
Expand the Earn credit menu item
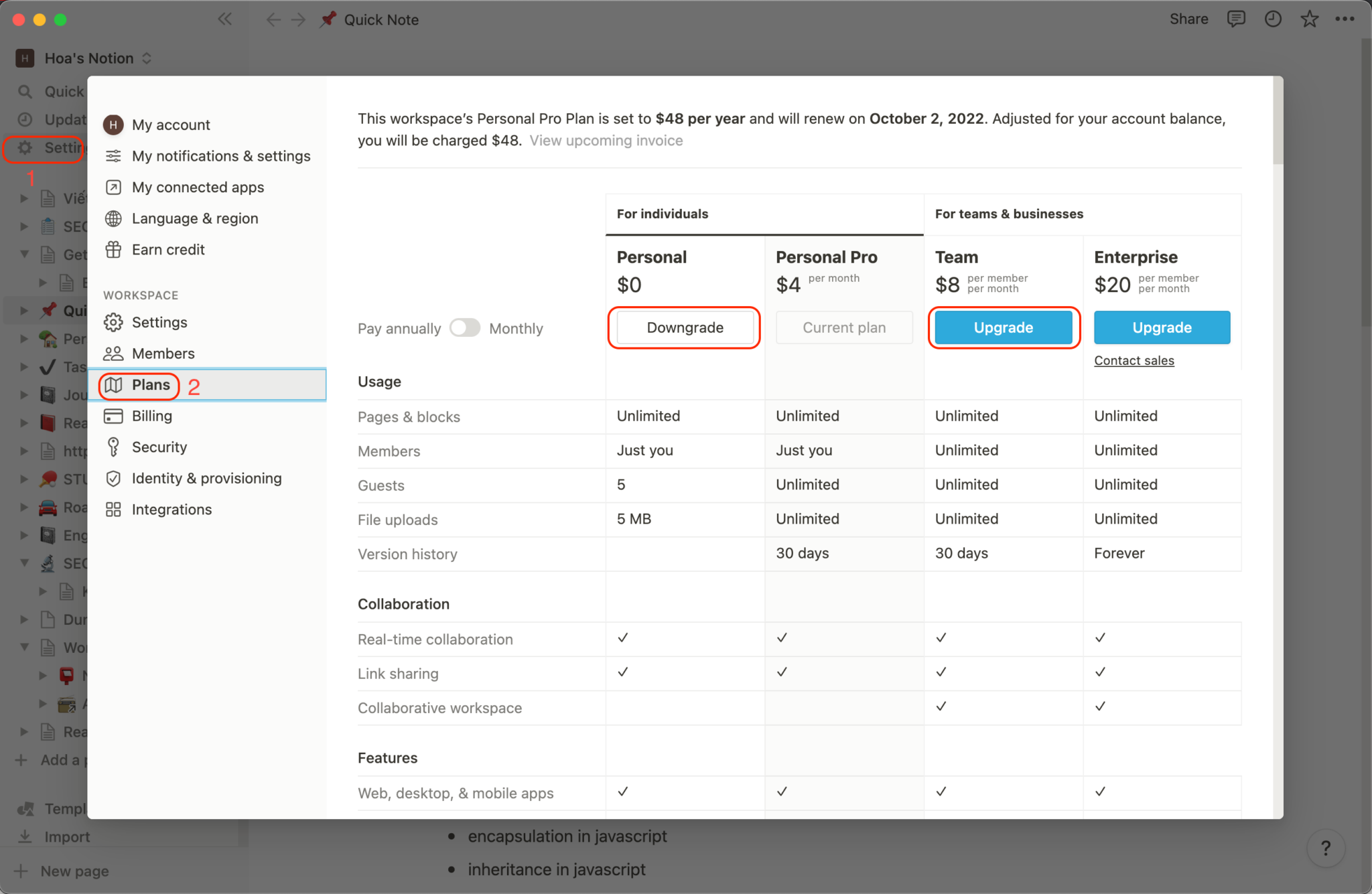168,248
